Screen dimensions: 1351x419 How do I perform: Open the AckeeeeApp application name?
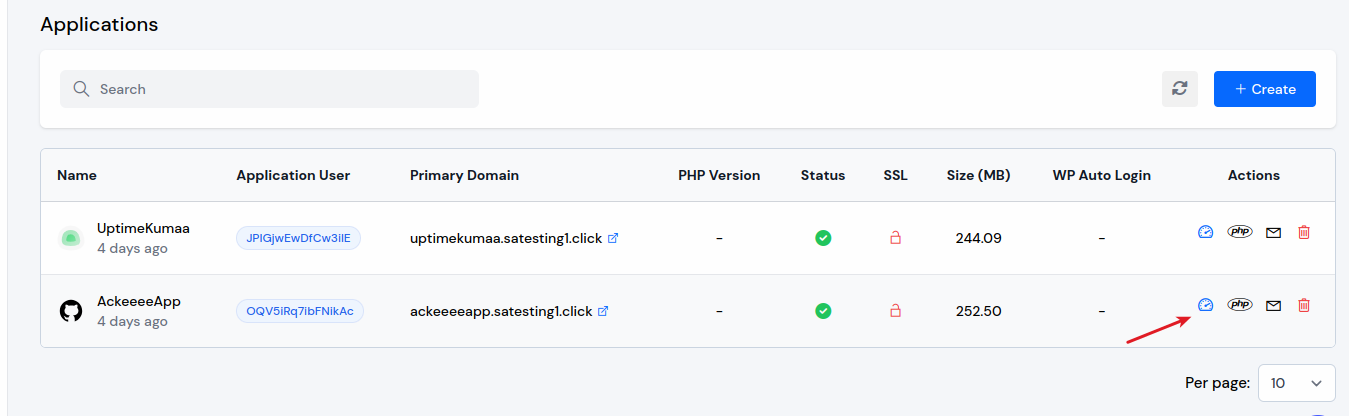pyautogui.click(x=139, y=302)
